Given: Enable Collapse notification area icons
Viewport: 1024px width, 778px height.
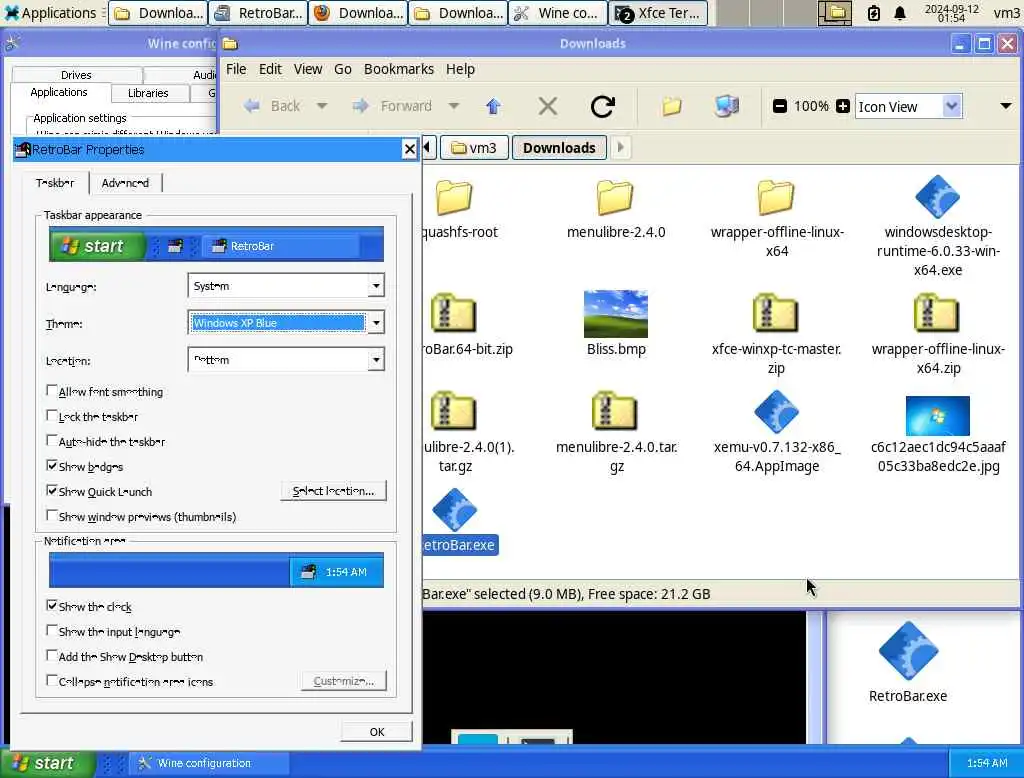Looking at the screenshot, I should (x=52, y=681).
